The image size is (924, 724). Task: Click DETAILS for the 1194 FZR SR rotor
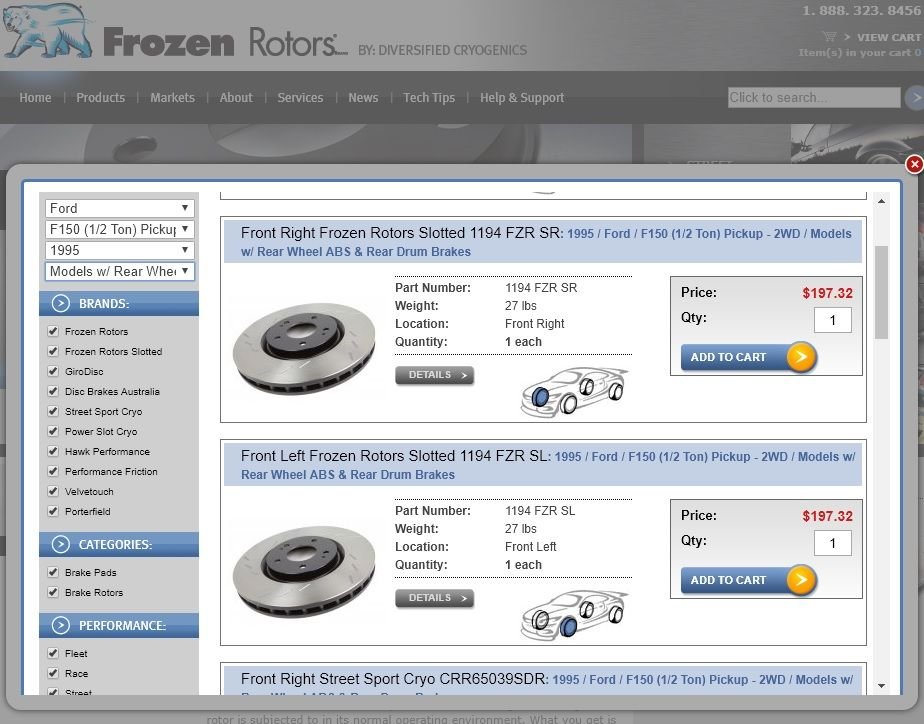pos(434,375)
